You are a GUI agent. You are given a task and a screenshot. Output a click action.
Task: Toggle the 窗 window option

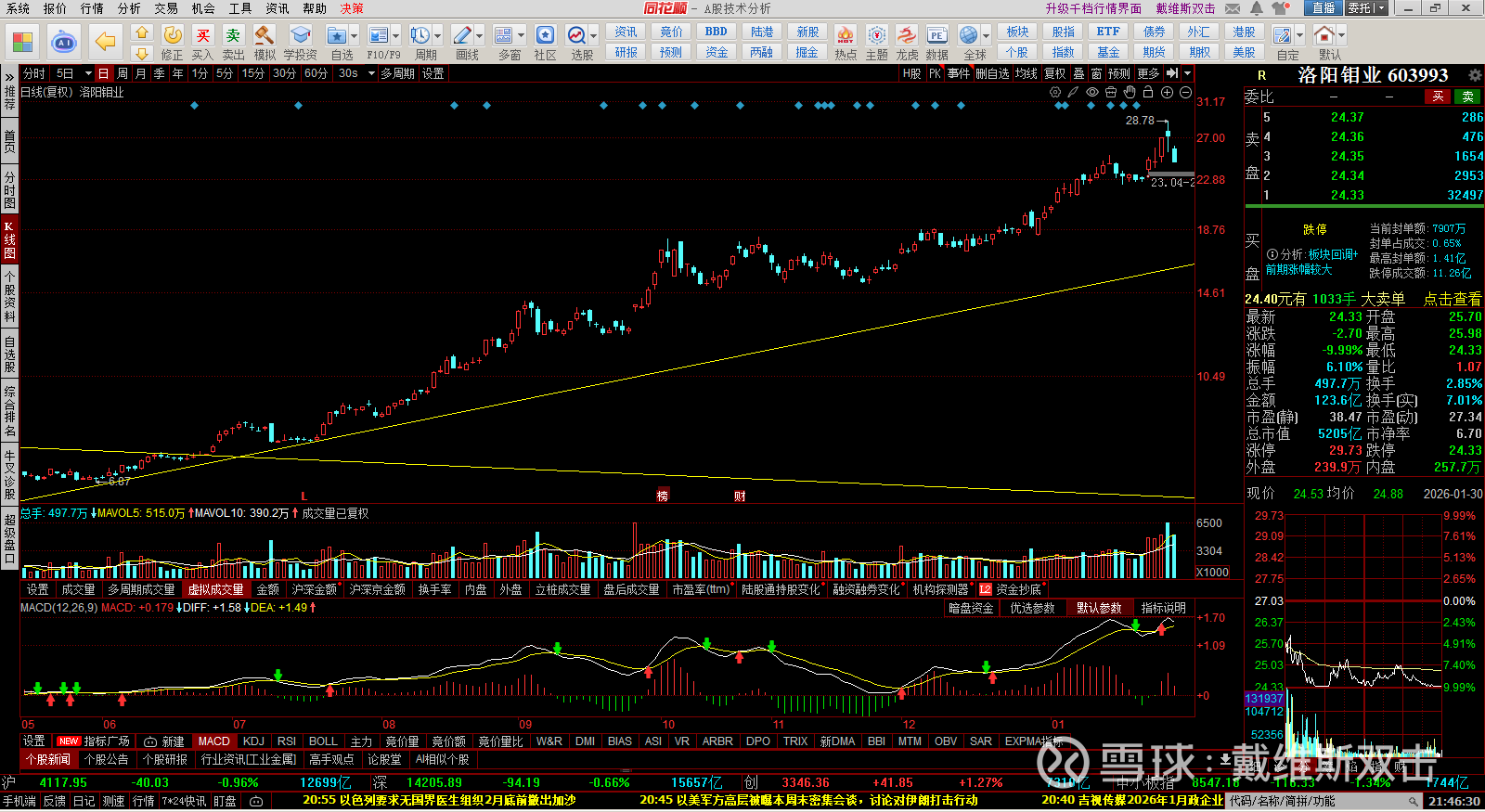[1097, 73]
